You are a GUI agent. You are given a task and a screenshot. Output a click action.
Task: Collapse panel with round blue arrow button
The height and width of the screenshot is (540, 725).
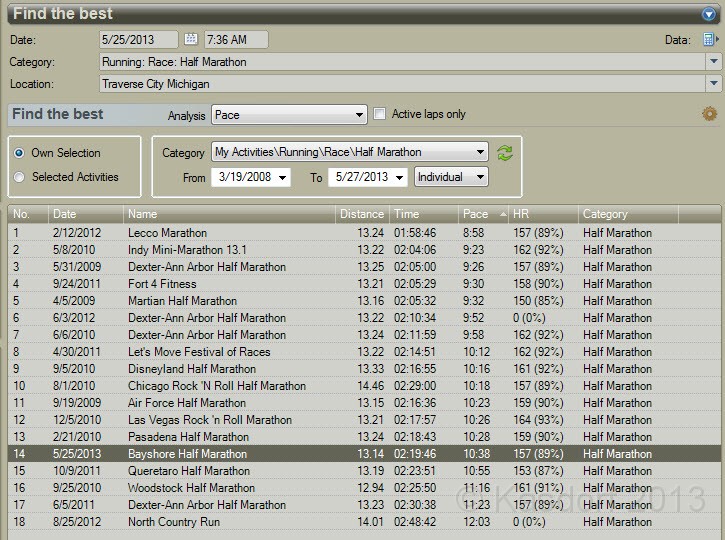[x=710, y=14]
